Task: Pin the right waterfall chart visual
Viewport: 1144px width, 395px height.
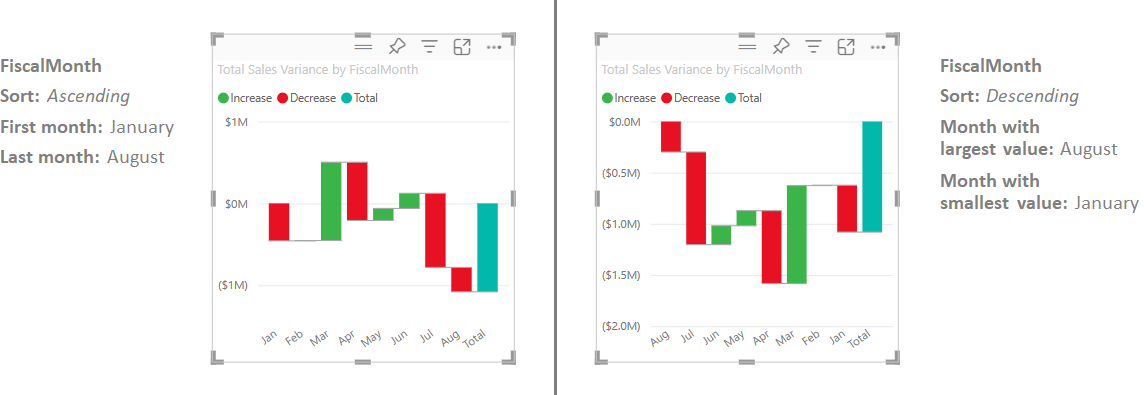Action: pyautogui.click(x=780, y=47)
